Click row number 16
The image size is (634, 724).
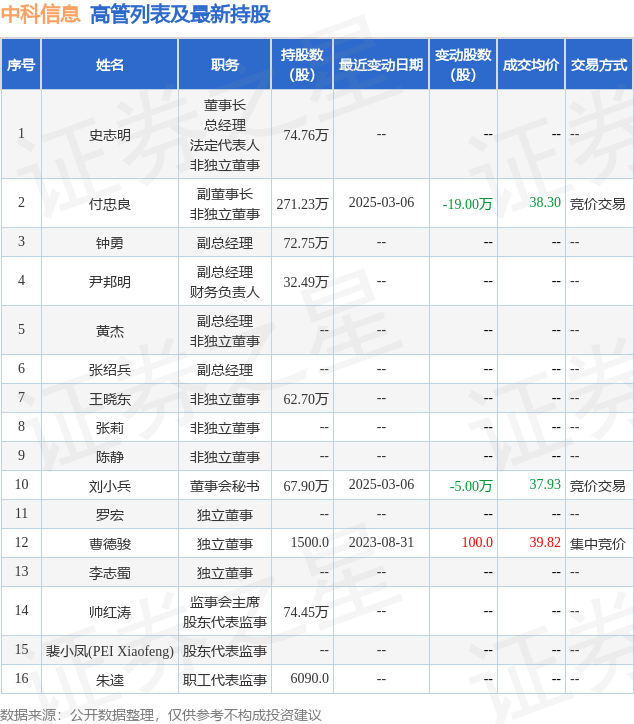(21, 678)
